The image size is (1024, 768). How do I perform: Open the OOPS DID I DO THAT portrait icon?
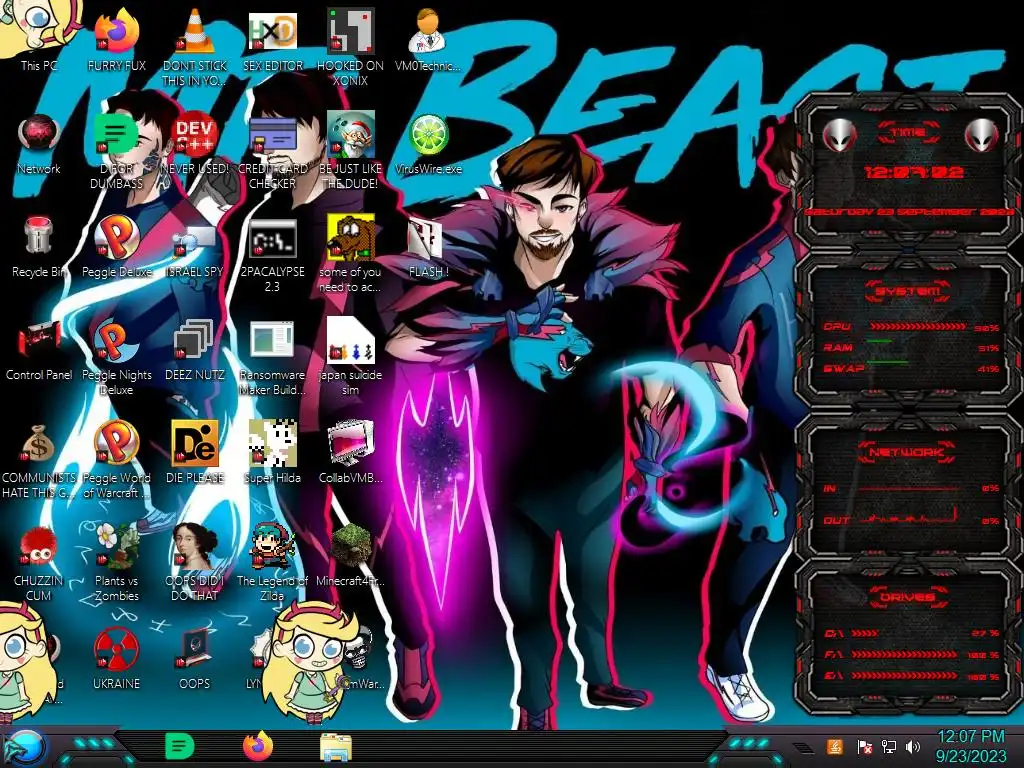pyautogui.click(x=195, y=563)
